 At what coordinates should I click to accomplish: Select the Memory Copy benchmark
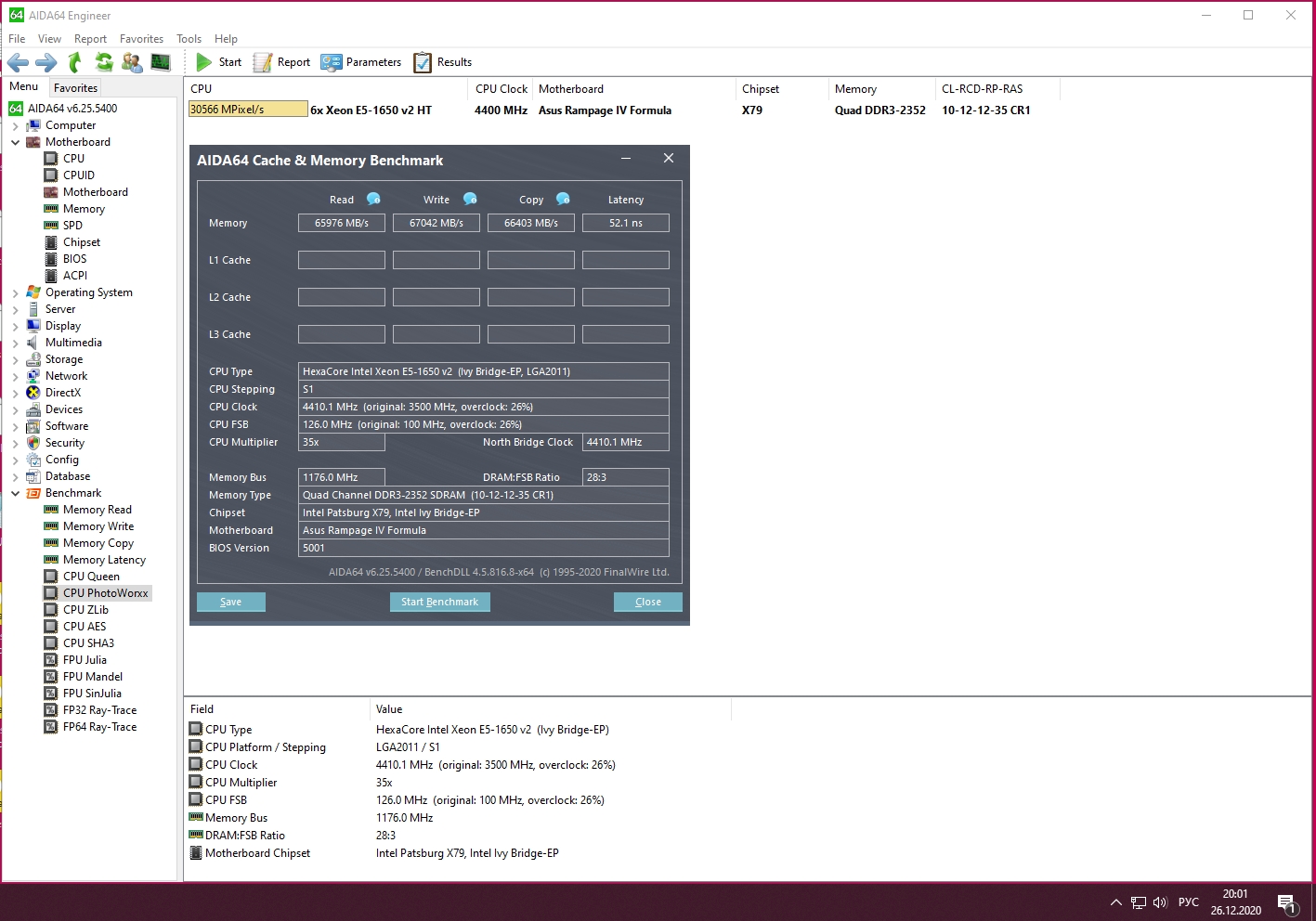(98, 543)
